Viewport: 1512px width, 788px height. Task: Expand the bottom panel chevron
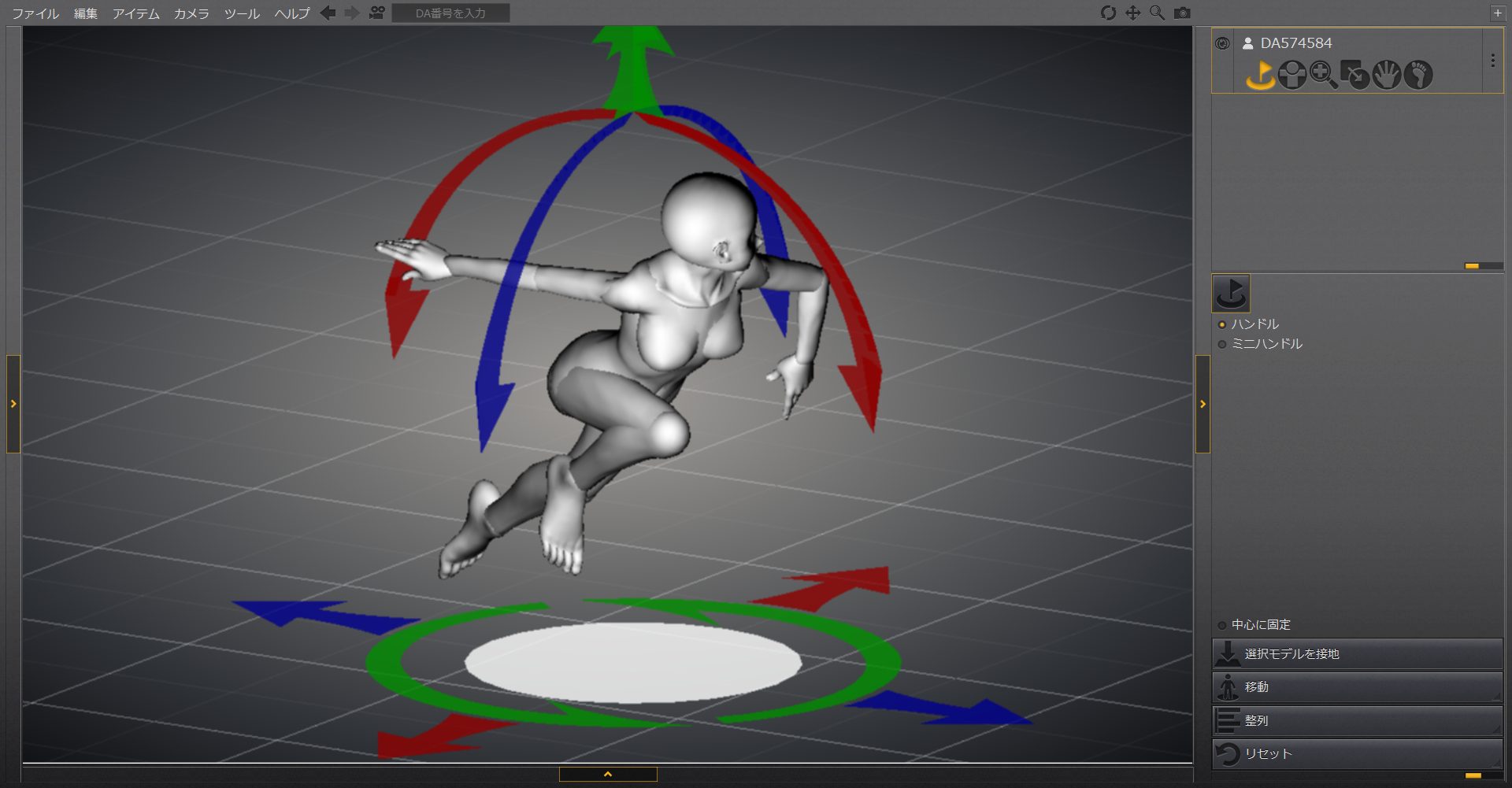tap(607, 775)
